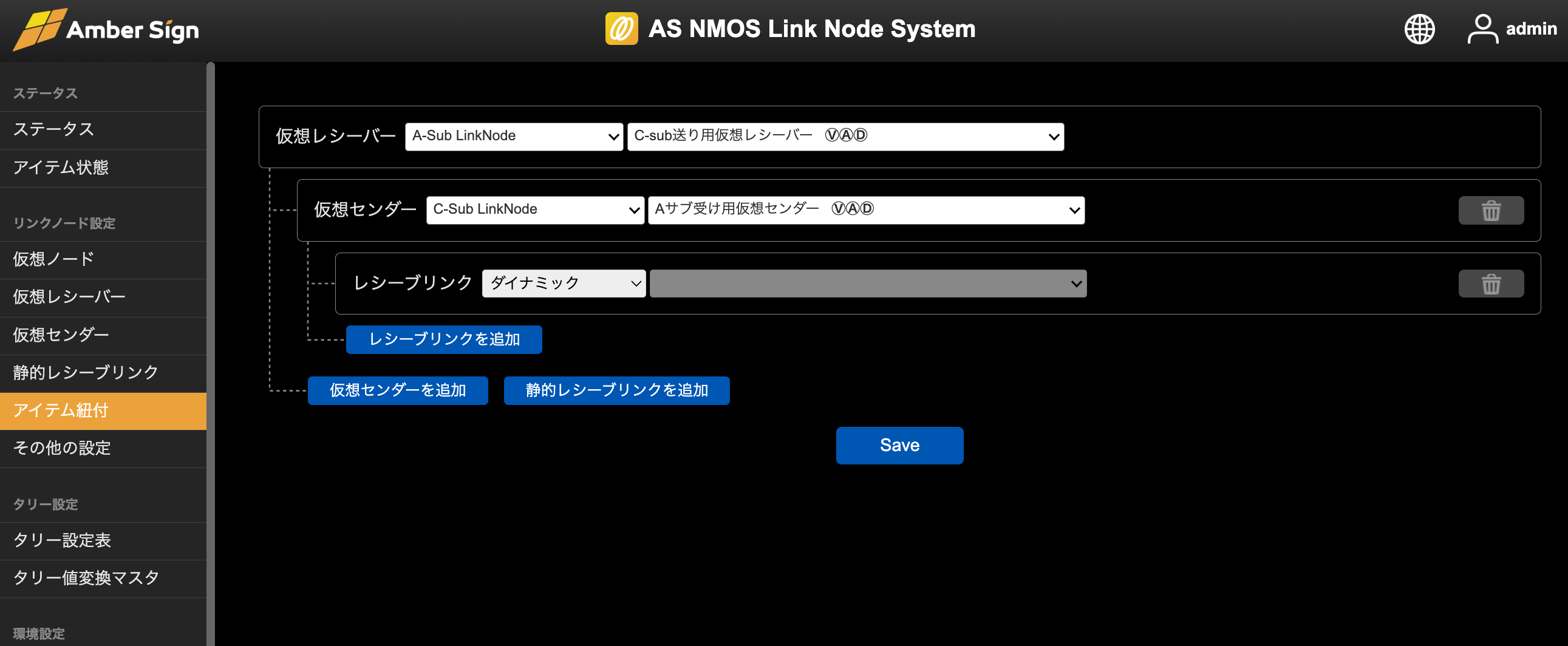This screenshot has height=646, width=1568.
Task: Click the 仮想センダーを追加 button
Action: pyautogui.click(x=398, y=390)
